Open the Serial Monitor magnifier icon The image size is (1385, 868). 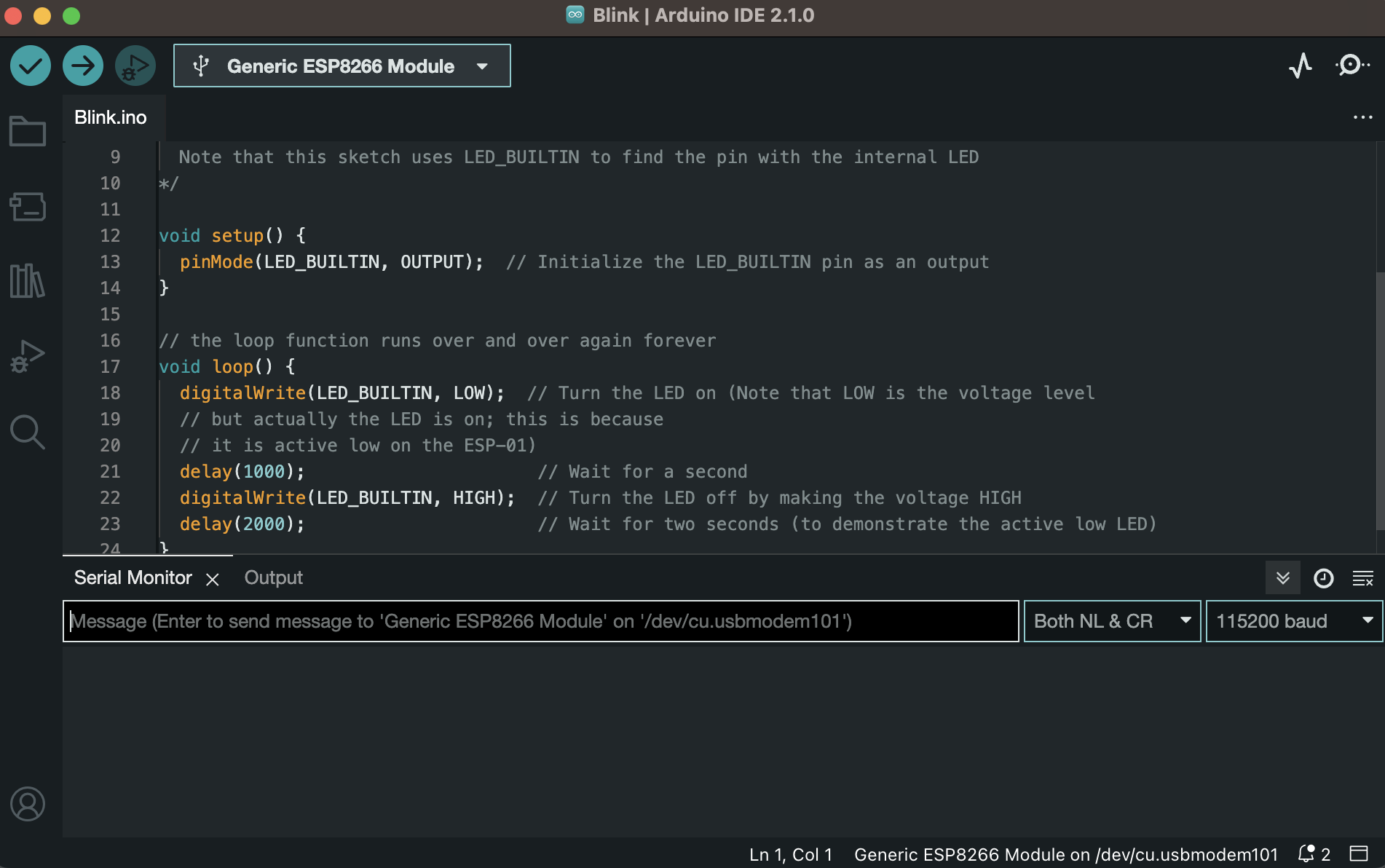[x=1352, y=66]
